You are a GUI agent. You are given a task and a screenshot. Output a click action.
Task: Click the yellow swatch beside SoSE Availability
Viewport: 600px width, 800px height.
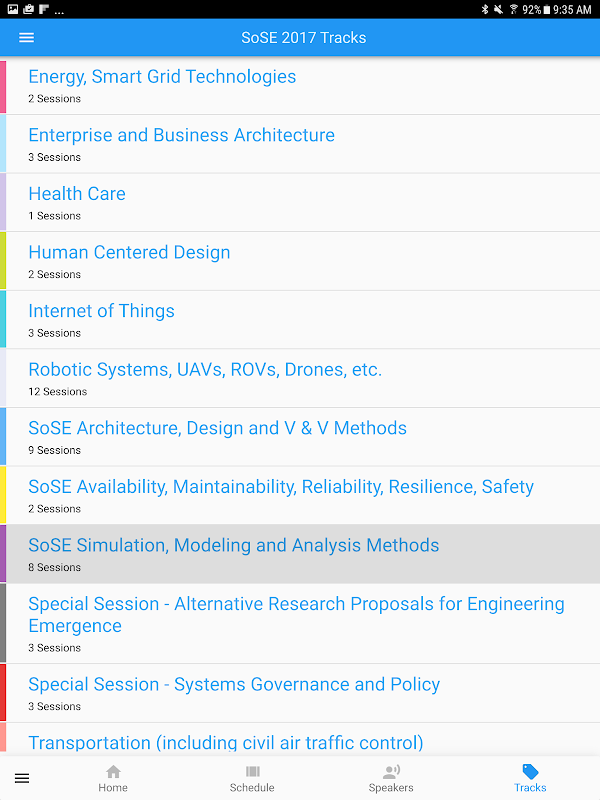(x=3, y=495)
